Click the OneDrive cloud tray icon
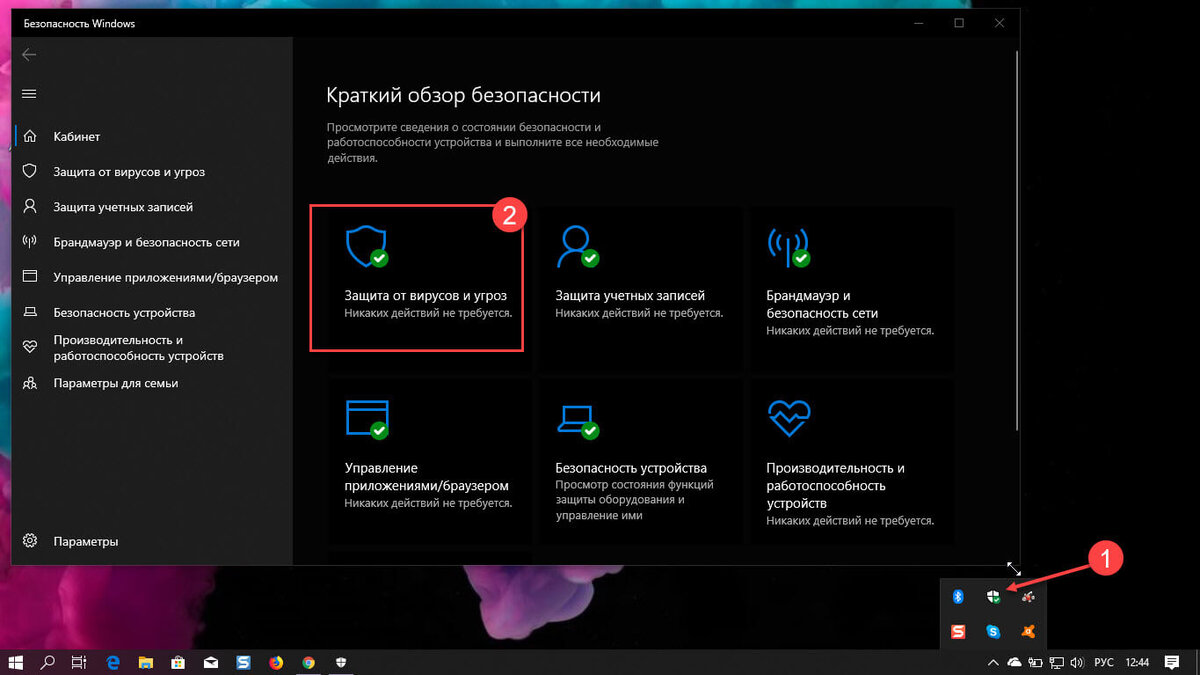 coord(1015,662)
